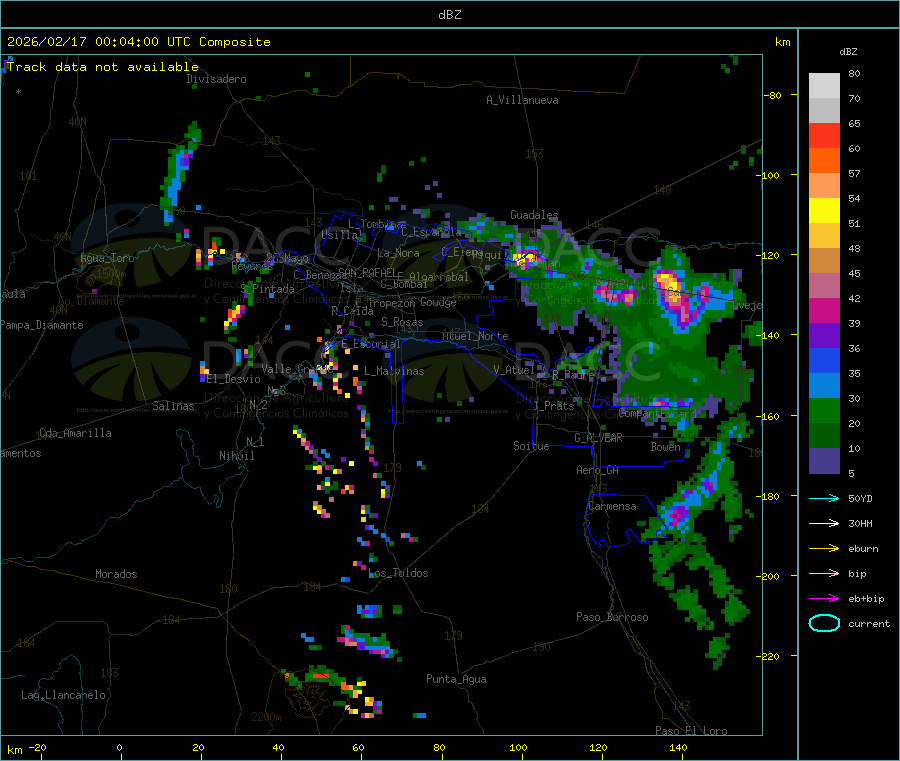Click the 'dBZ' title at top center
900x761 pixels.
tap(449, 15)
